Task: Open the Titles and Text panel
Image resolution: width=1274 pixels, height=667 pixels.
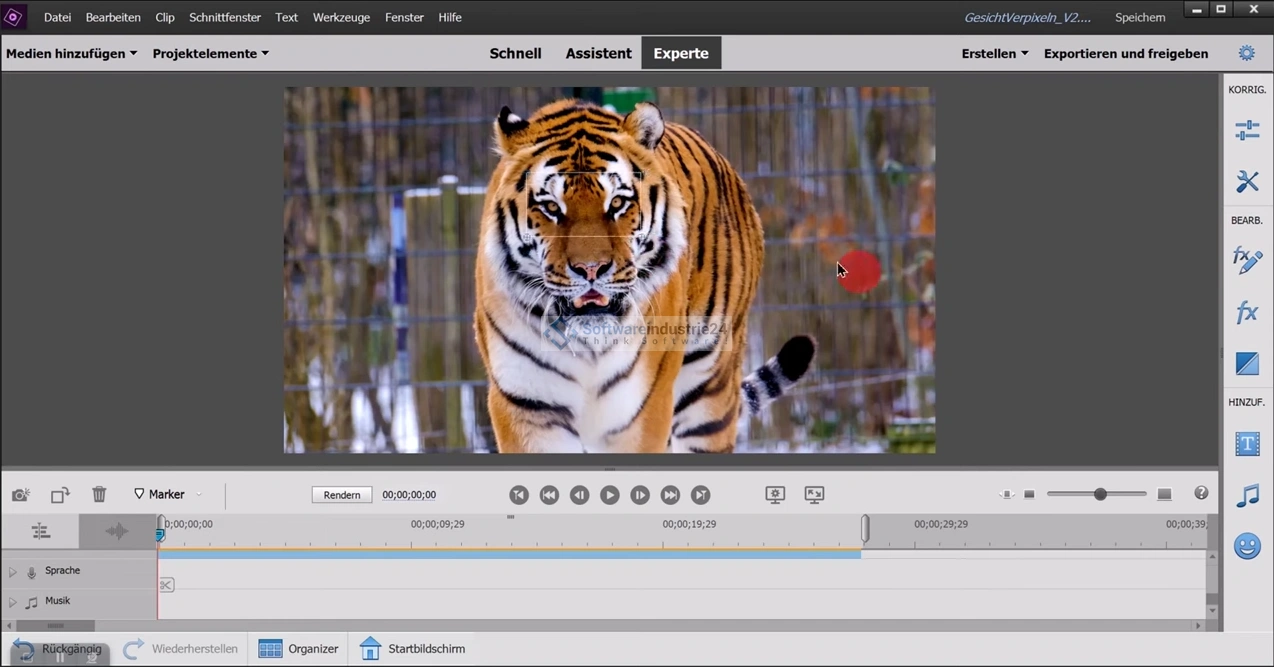Action: coord(1247,444)
